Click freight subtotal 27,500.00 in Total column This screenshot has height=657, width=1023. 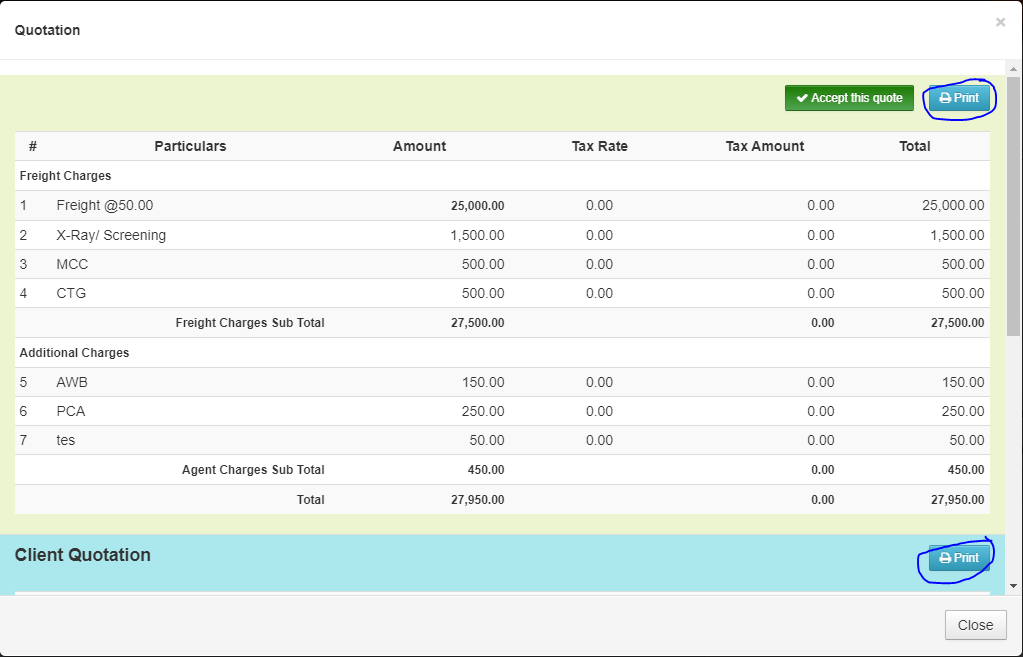pos(958,323)
